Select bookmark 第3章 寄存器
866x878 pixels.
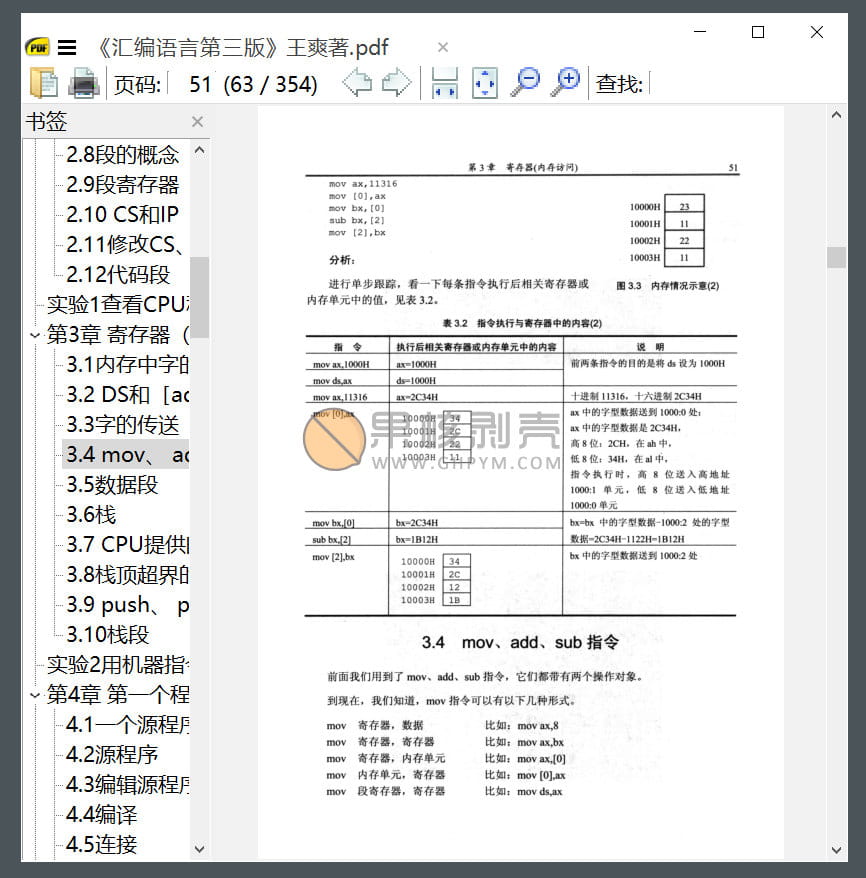coord(118,335)
